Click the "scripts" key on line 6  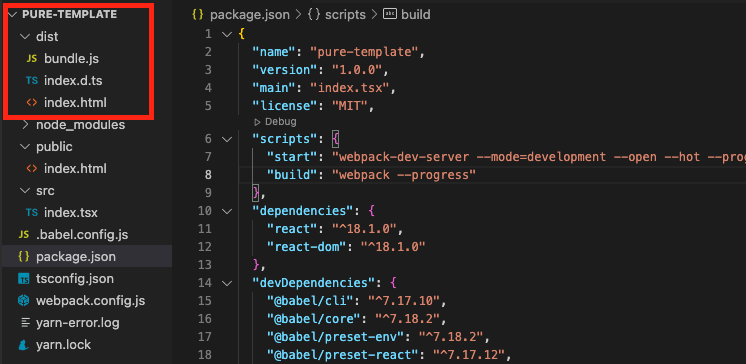[285, 139]
